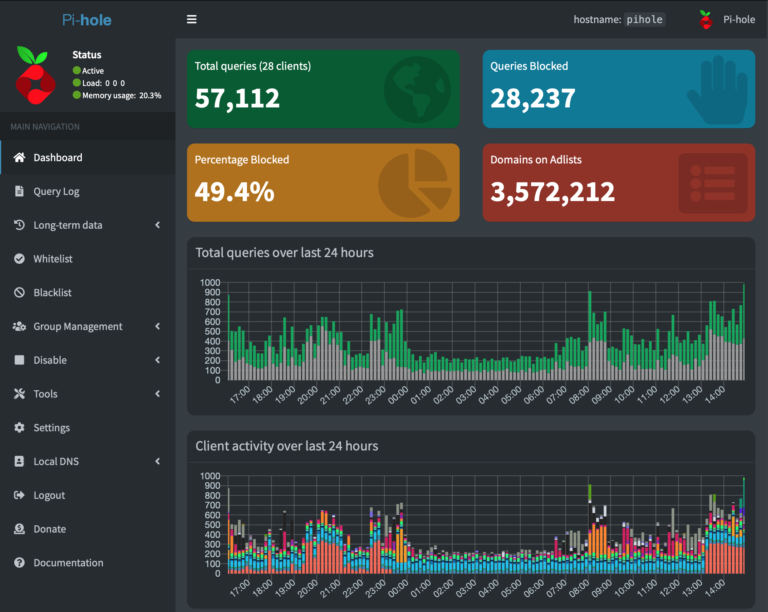Viewport: 768px width, 612px height.
Task: Expand the Group Management submenu chevron
Action: coord(158,326)
